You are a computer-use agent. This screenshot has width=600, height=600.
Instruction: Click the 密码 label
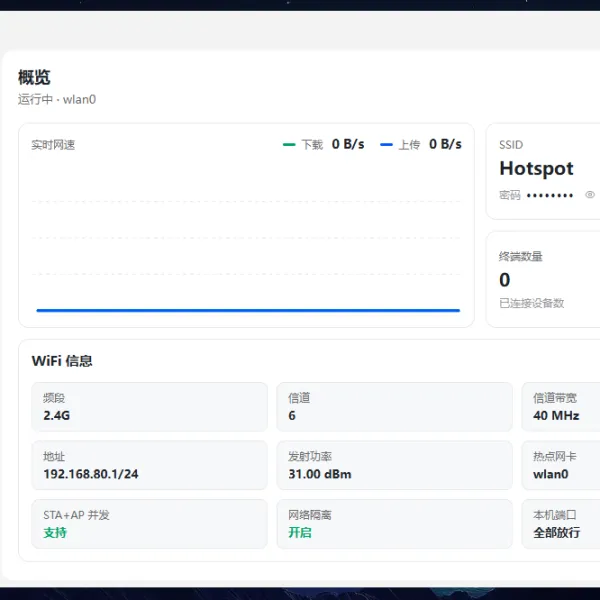coord(510,195)
